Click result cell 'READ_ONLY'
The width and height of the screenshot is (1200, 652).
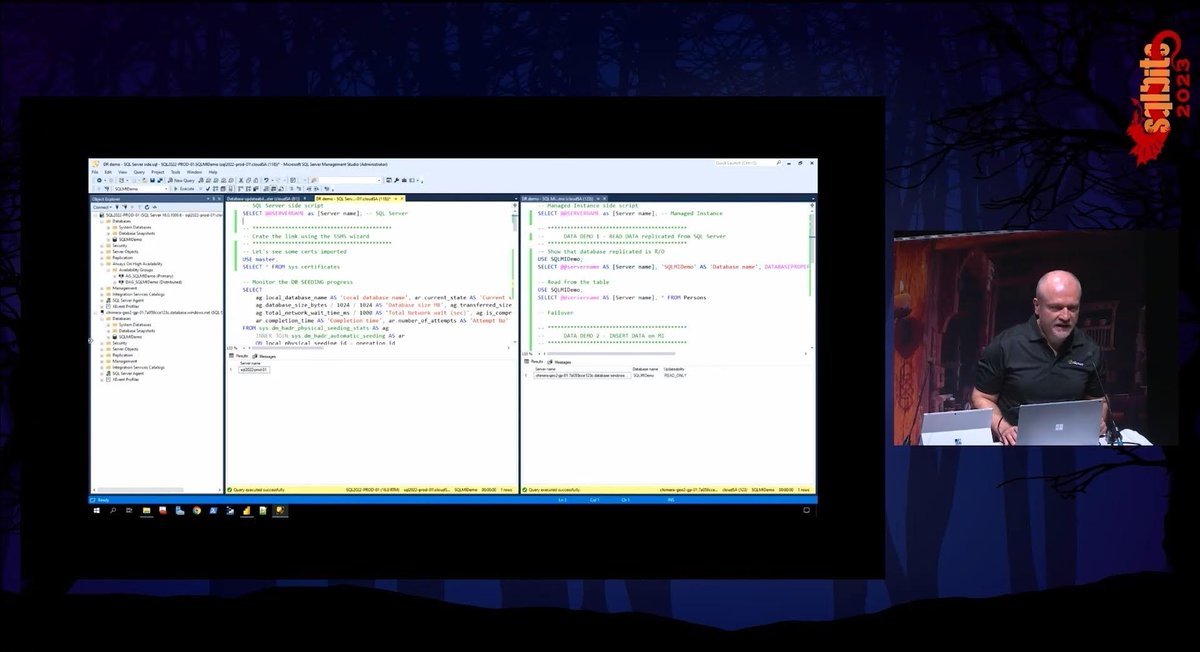[676, 376]
